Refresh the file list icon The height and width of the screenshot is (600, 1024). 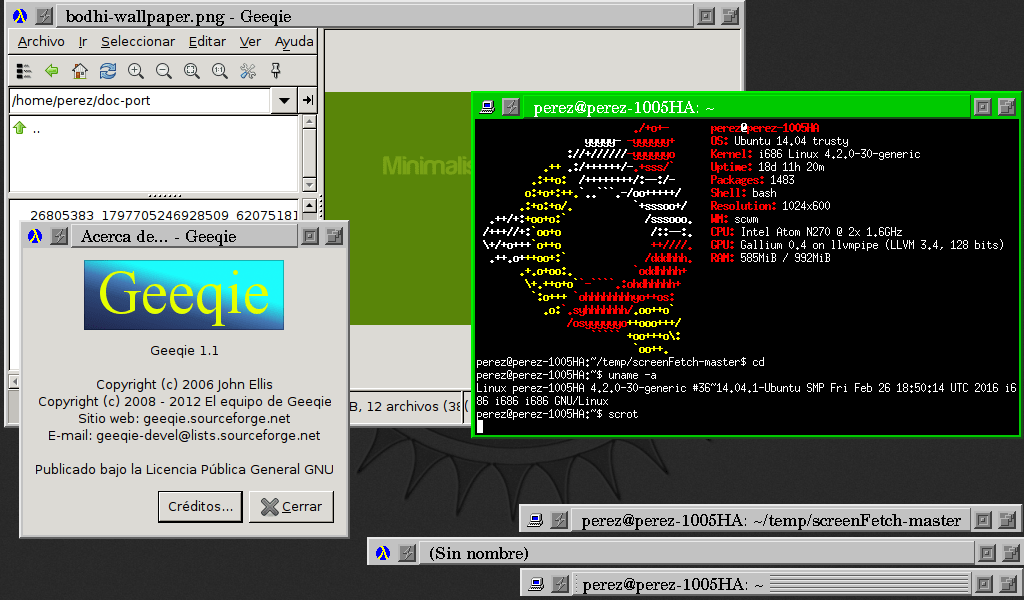coord(108,71)
